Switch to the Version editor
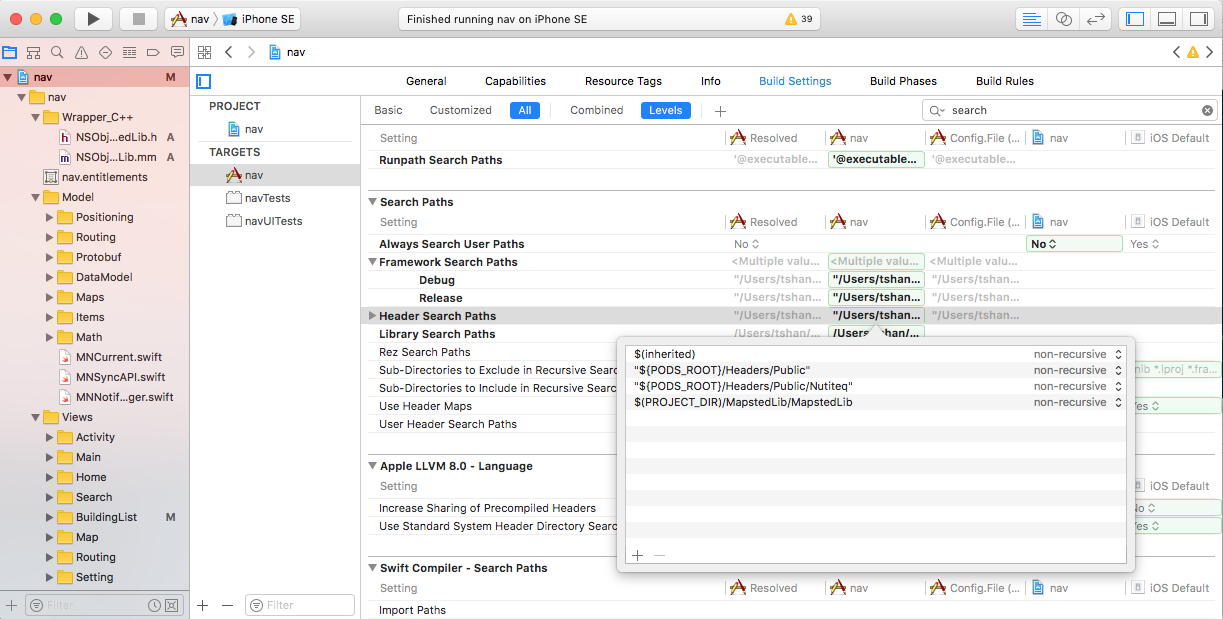Viewport: 1223px width, 619px height. click(1096, 19)
